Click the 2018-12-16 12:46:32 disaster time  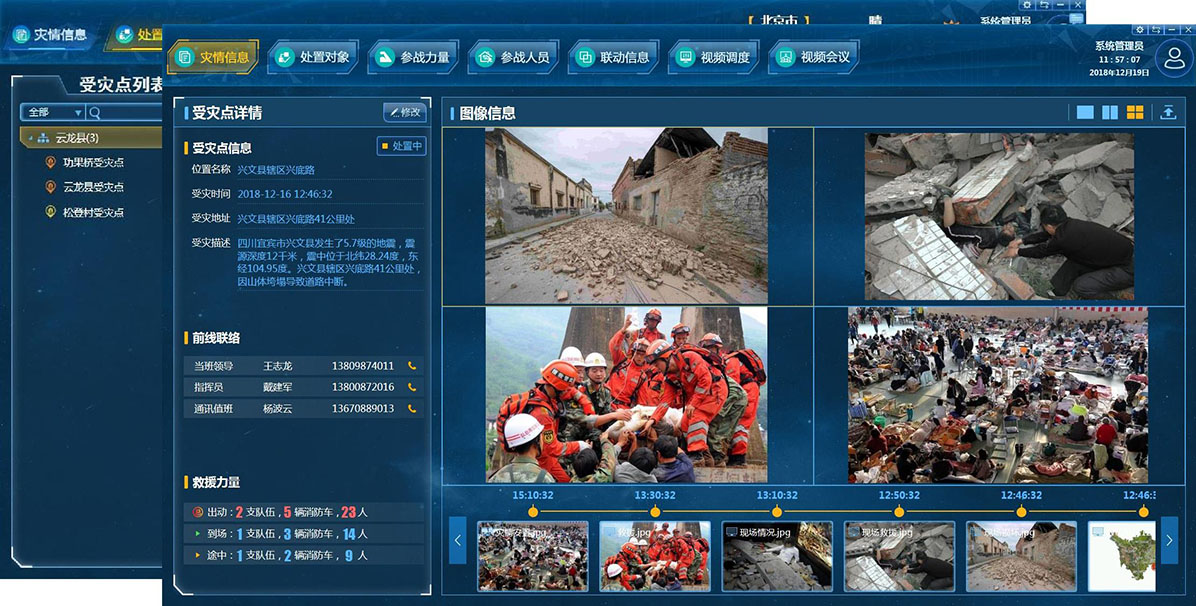(x=285, y=194)
